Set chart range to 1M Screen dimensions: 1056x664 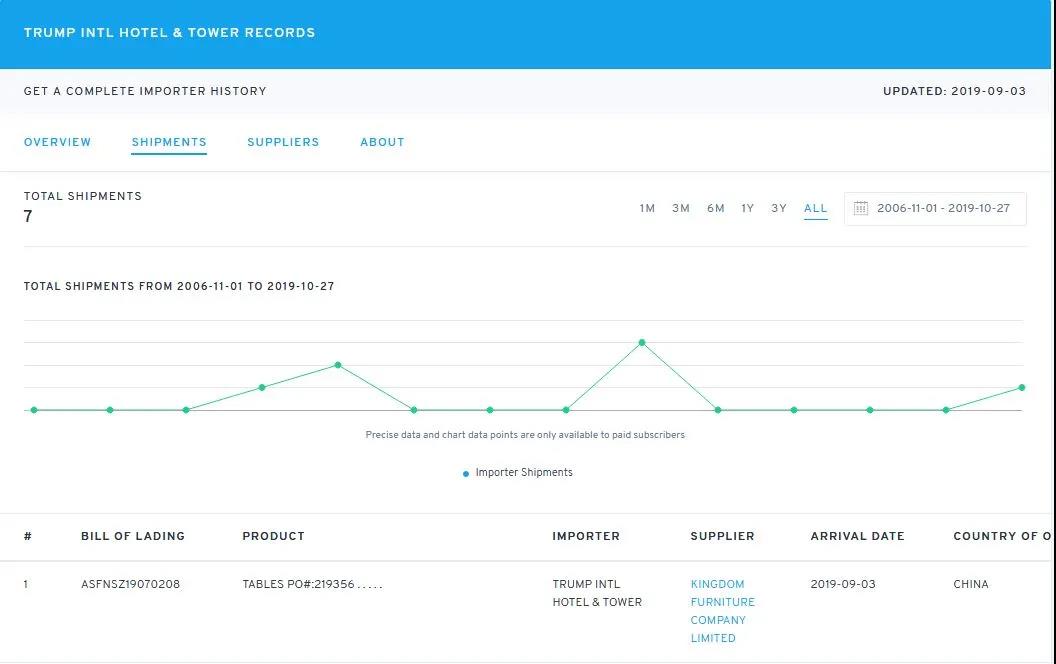click(x=647, y=208)
